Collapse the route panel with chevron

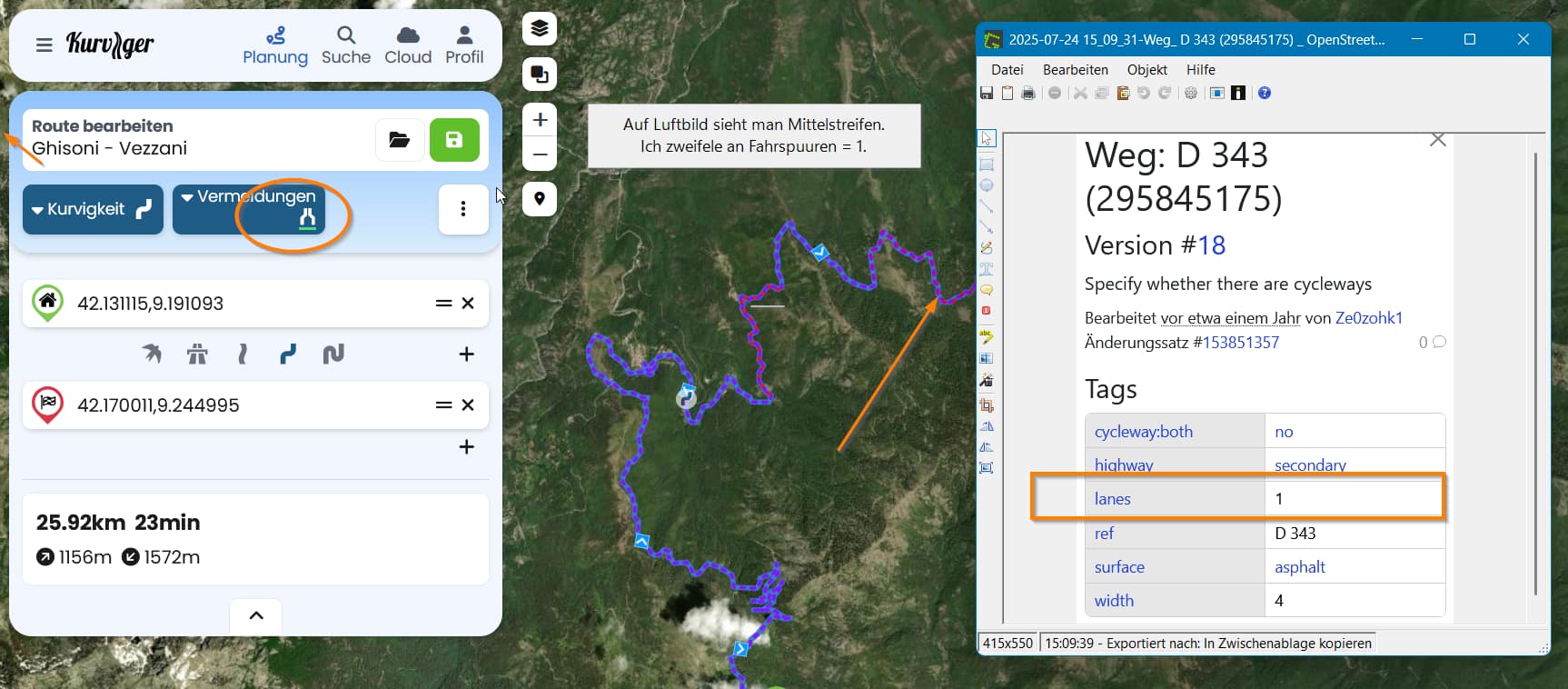coord(256,615)
